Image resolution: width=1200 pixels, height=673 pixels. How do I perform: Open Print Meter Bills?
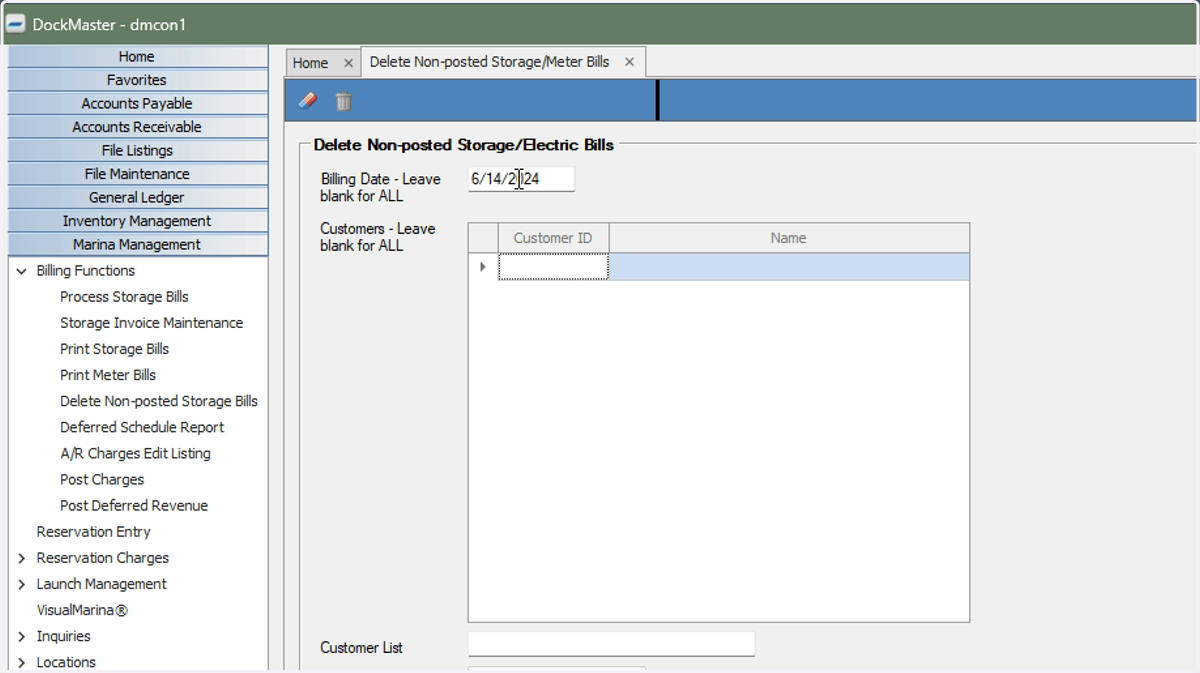click(108, 375)
